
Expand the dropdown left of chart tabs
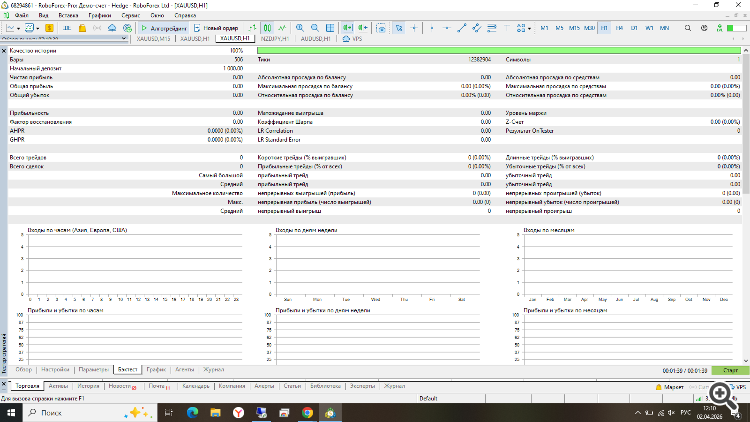point(124,38)
